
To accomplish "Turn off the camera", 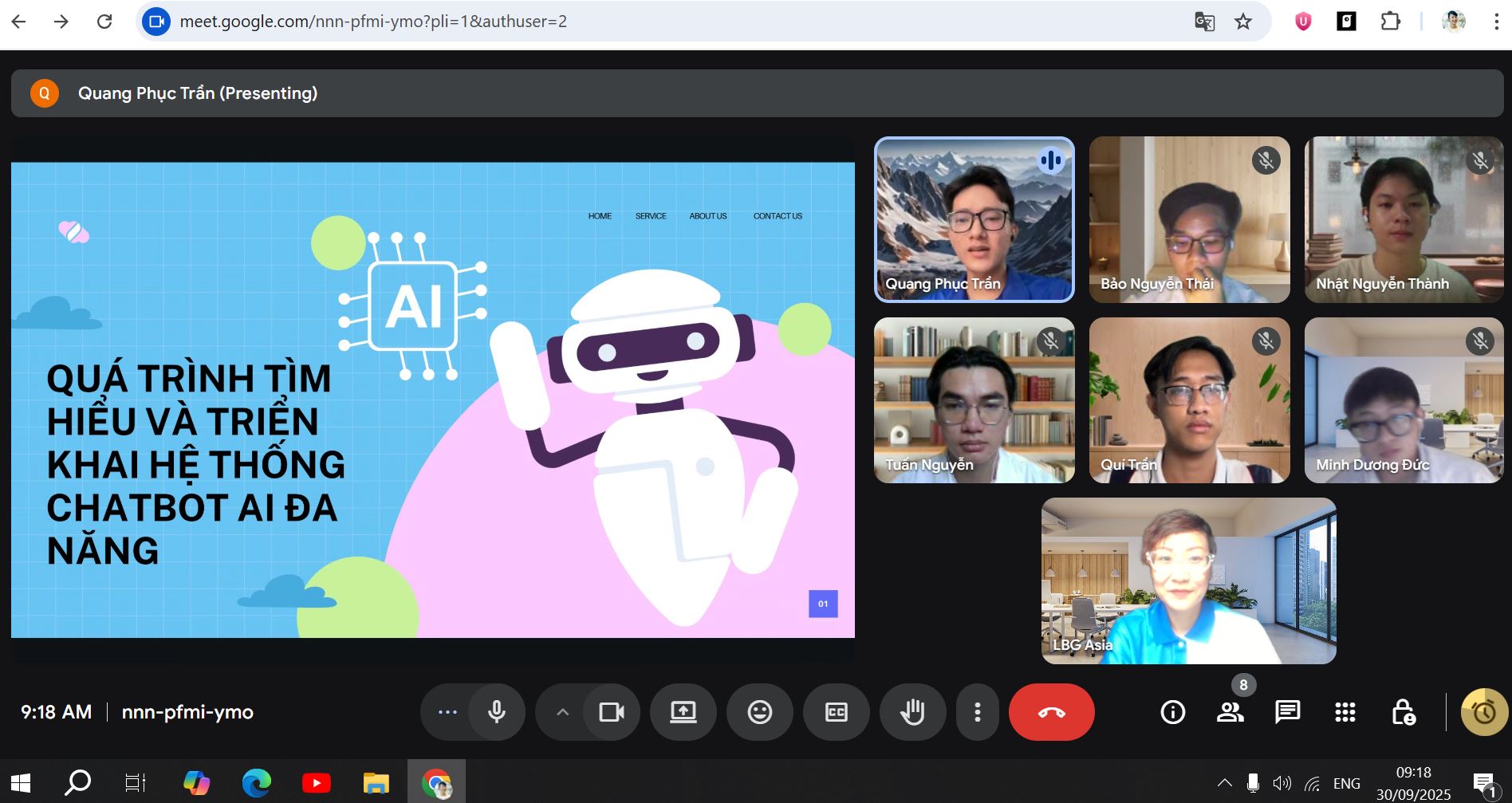I will point(611,712).
